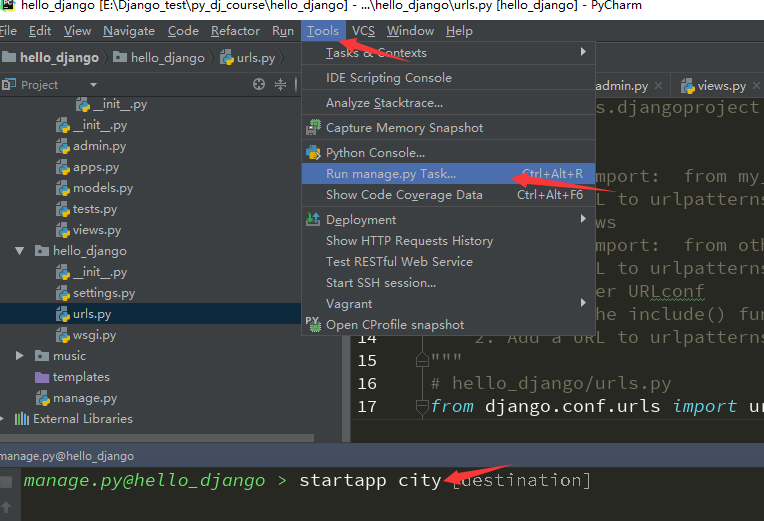Click the Tasks & Contexts submenu arrow
The width and height of the screenshot is (764, 521).
(x=583, y=52)
